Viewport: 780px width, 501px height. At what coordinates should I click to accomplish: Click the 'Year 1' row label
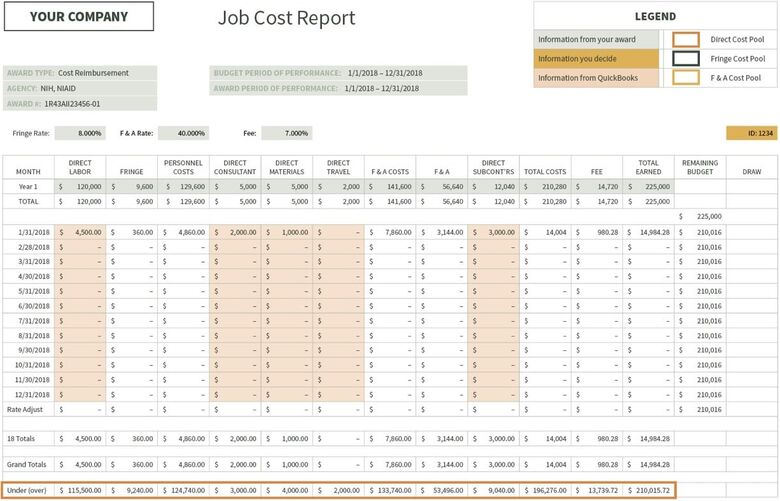pyautogui.click(x=28, y=187)
